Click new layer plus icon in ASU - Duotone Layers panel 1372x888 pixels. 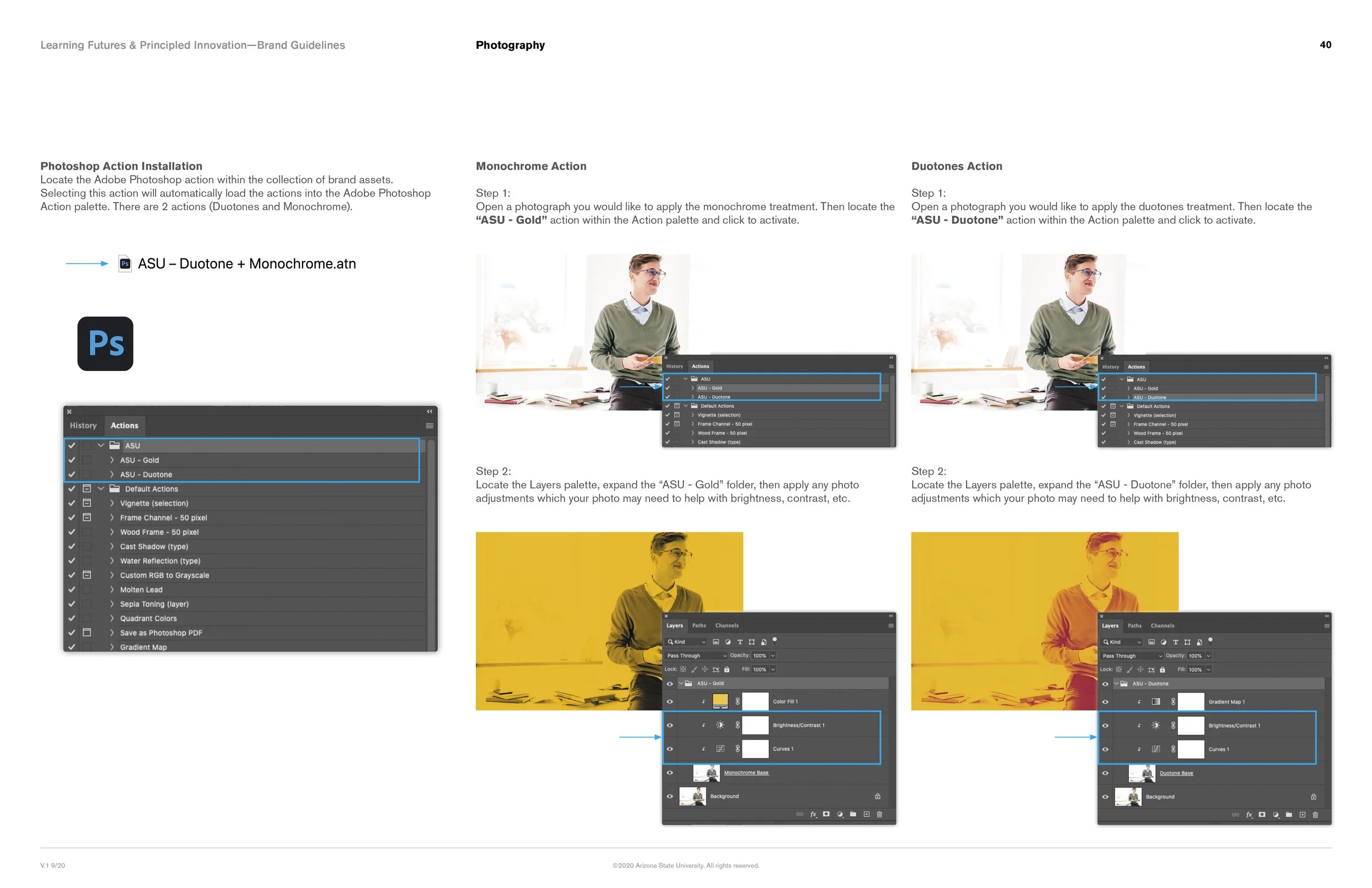click(1302, 815)
